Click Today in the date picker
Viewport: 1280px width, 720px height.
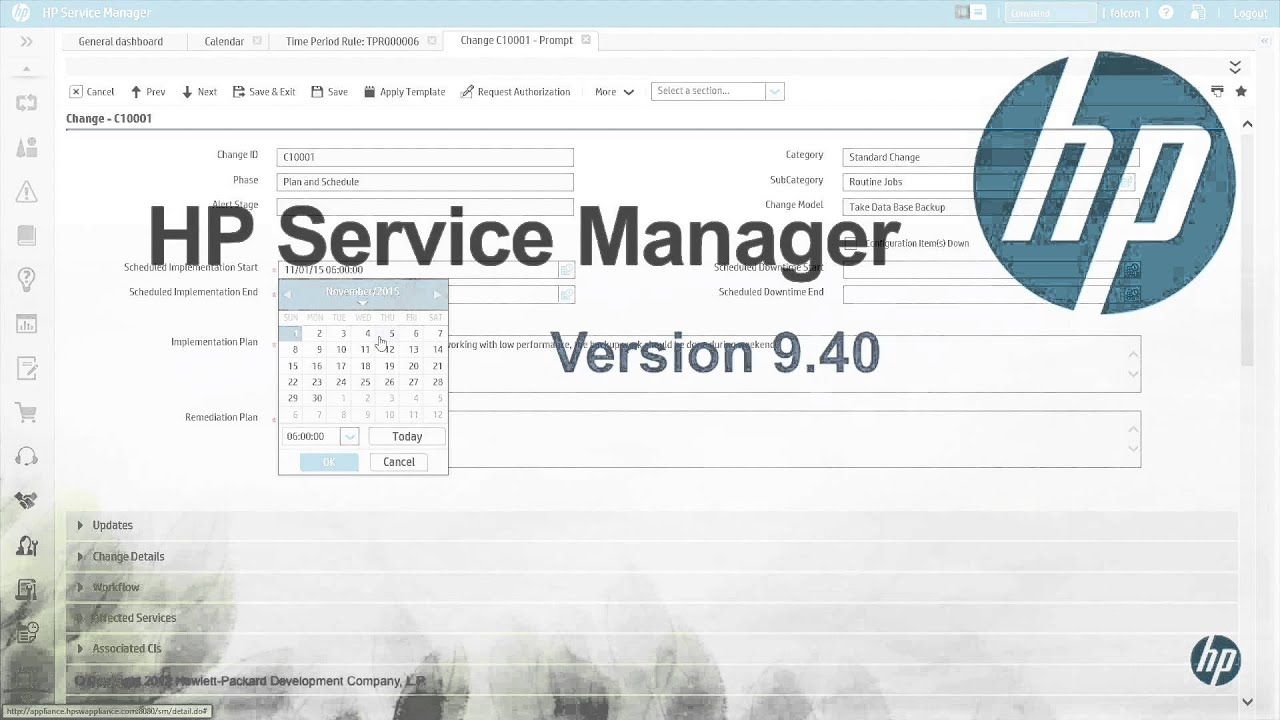click(x=407, y=436)
